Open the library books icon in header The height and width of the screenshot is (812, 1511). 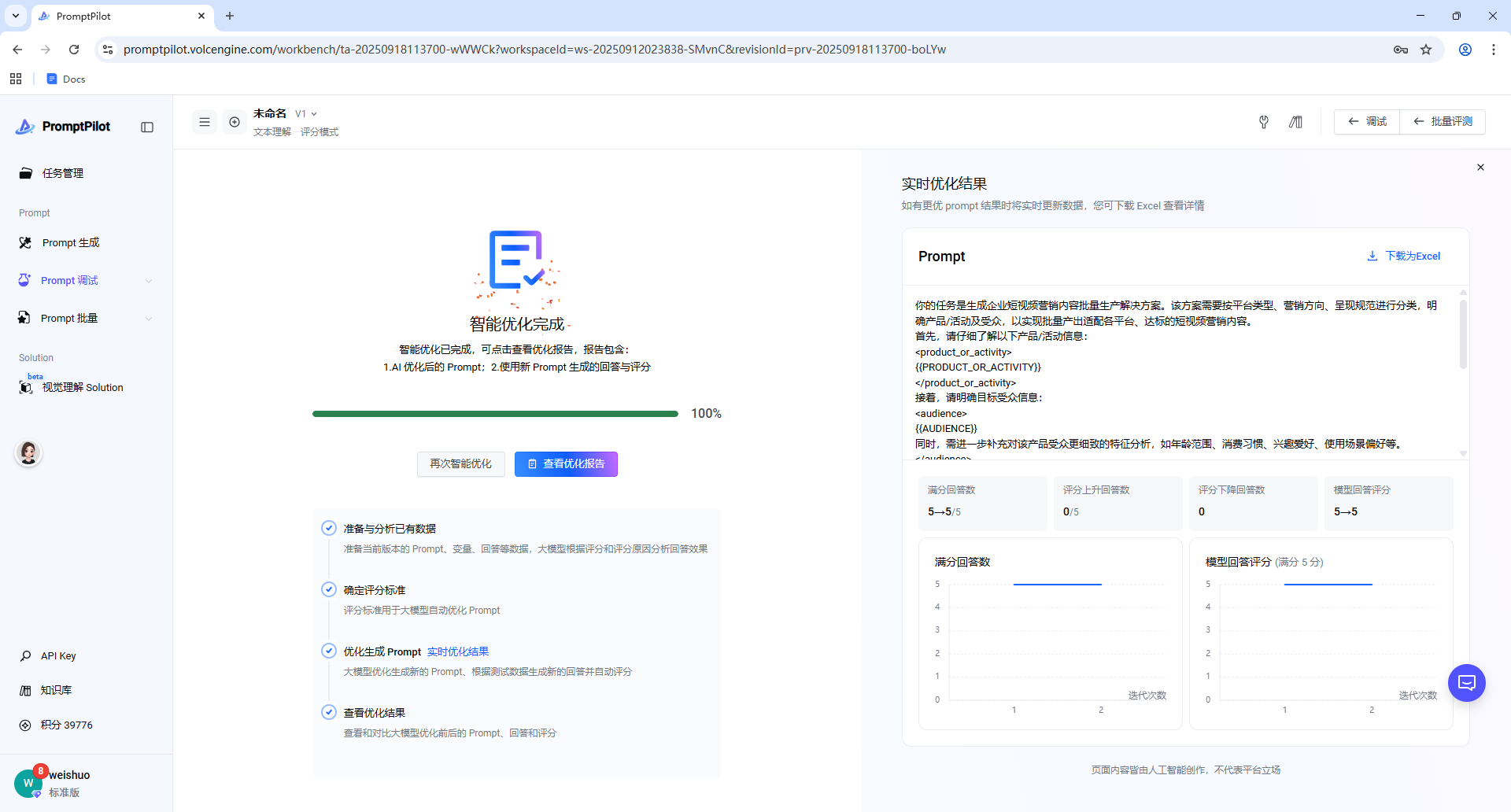pyautogui.click(x=1295, y=122)
